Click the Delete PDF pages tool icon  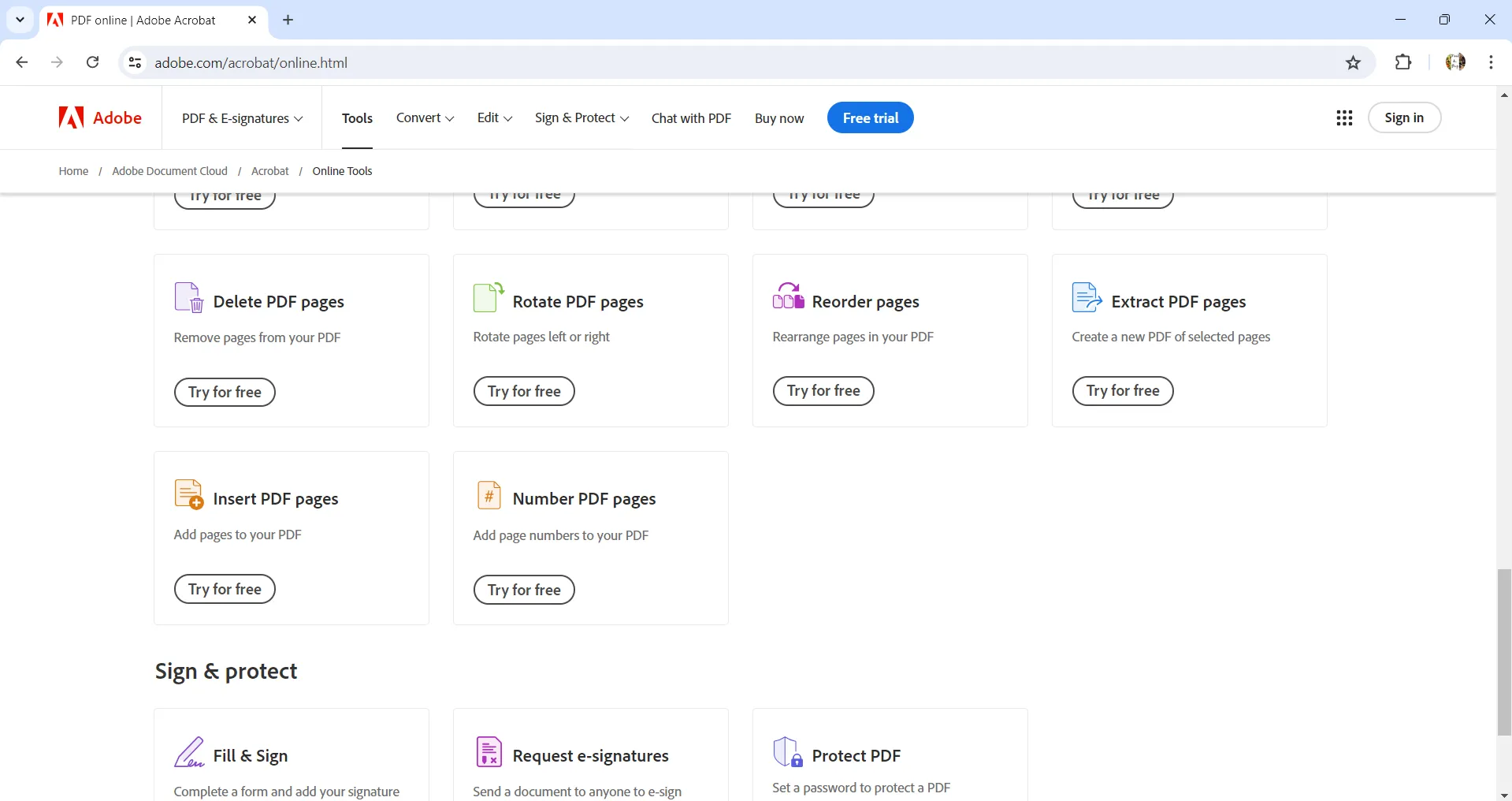pyautogui.click(x=187, y=298)
